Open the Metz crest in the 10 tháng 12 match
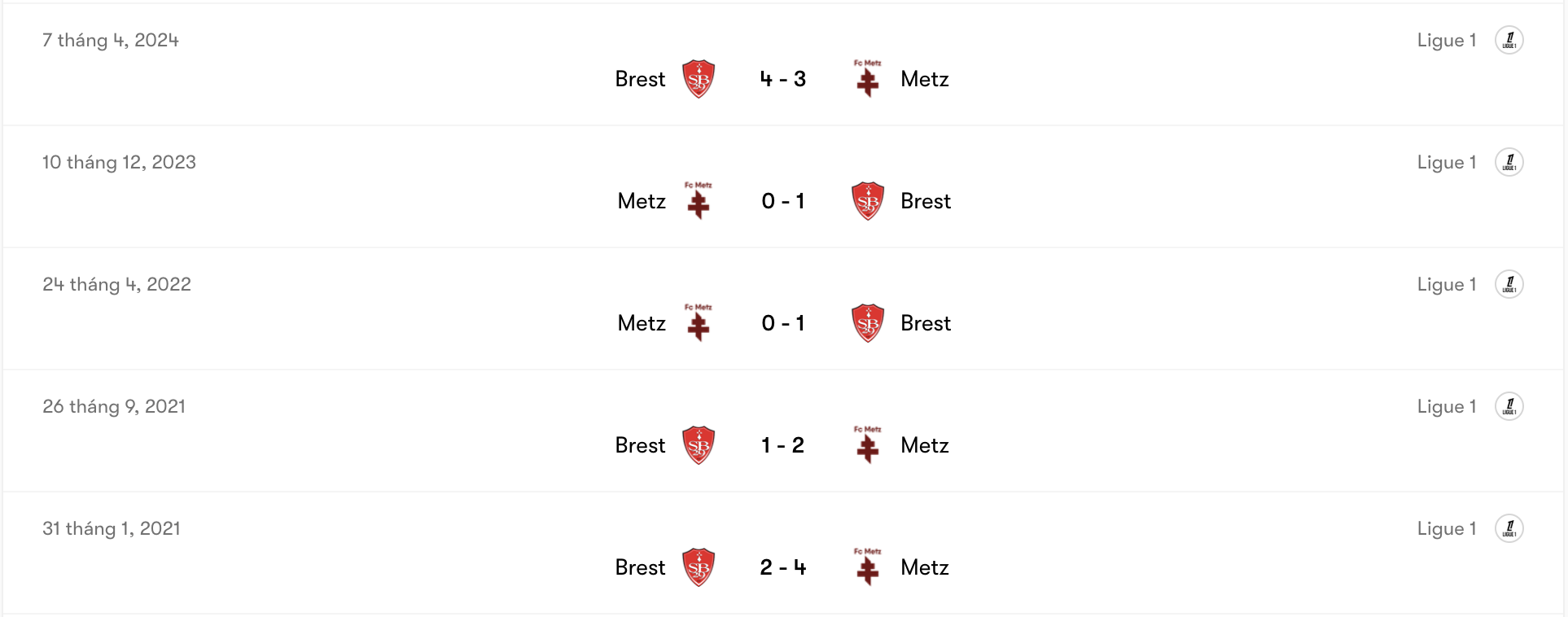The width and height of the screenshot is (1568, 617). (699, 200)
